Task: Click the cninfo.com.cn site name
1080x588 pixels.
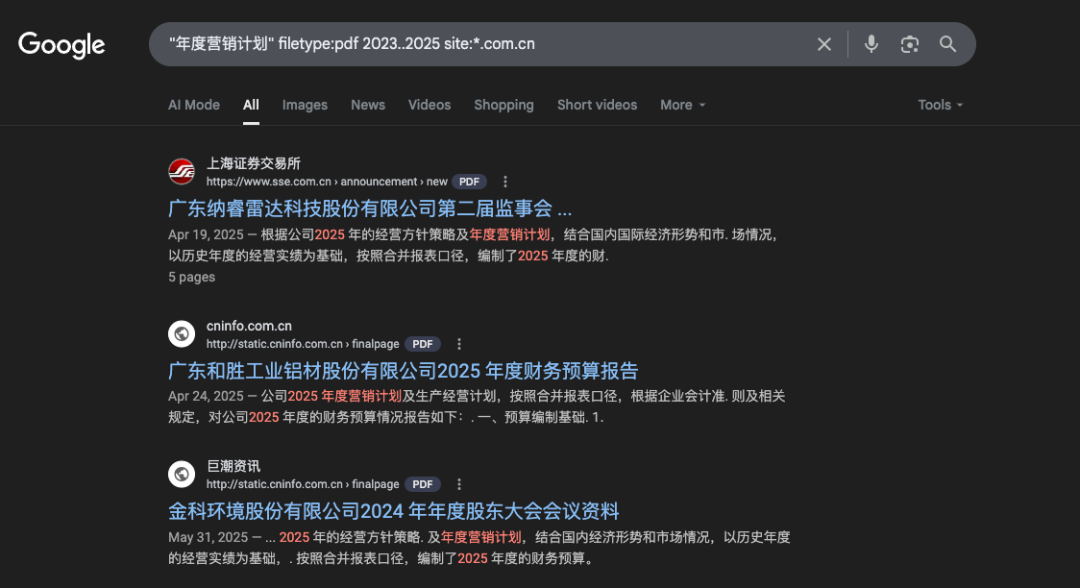Action: pos(249,326)
